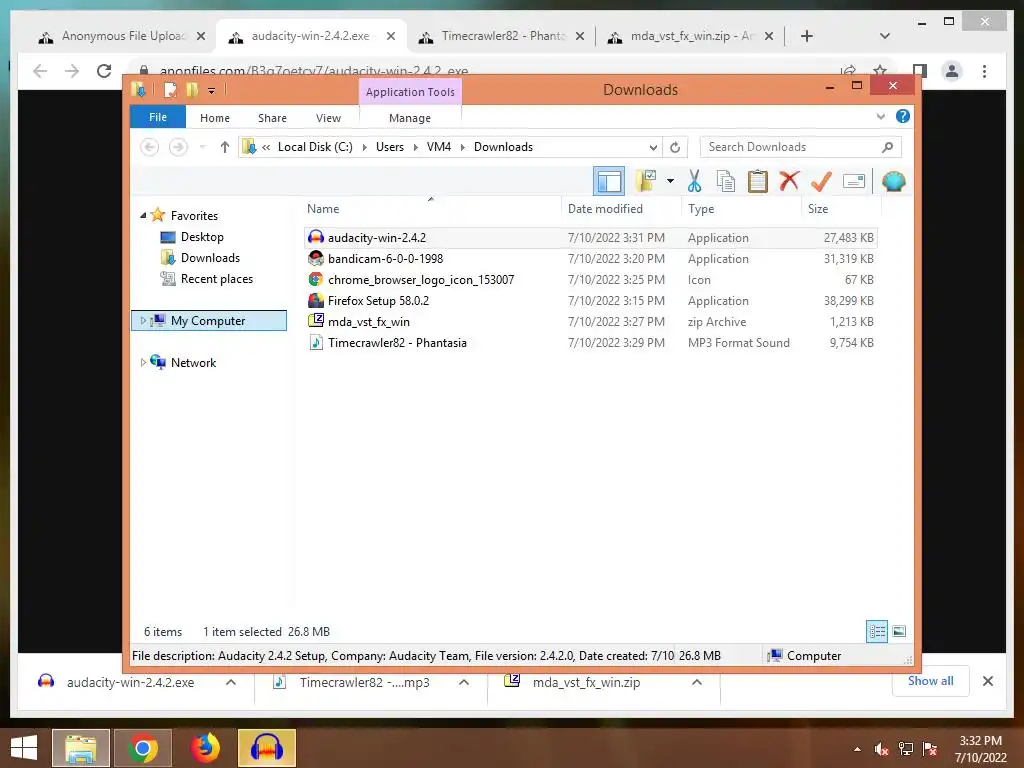Expand the ribbon with the chevron arrow
This screenshot has height=768, width=1024.
[880, 117]
